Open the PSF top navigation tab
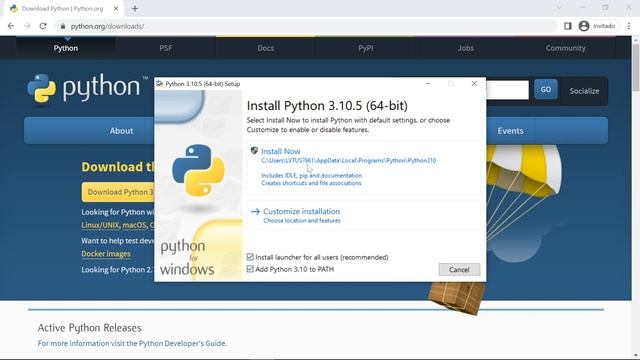 166,48
